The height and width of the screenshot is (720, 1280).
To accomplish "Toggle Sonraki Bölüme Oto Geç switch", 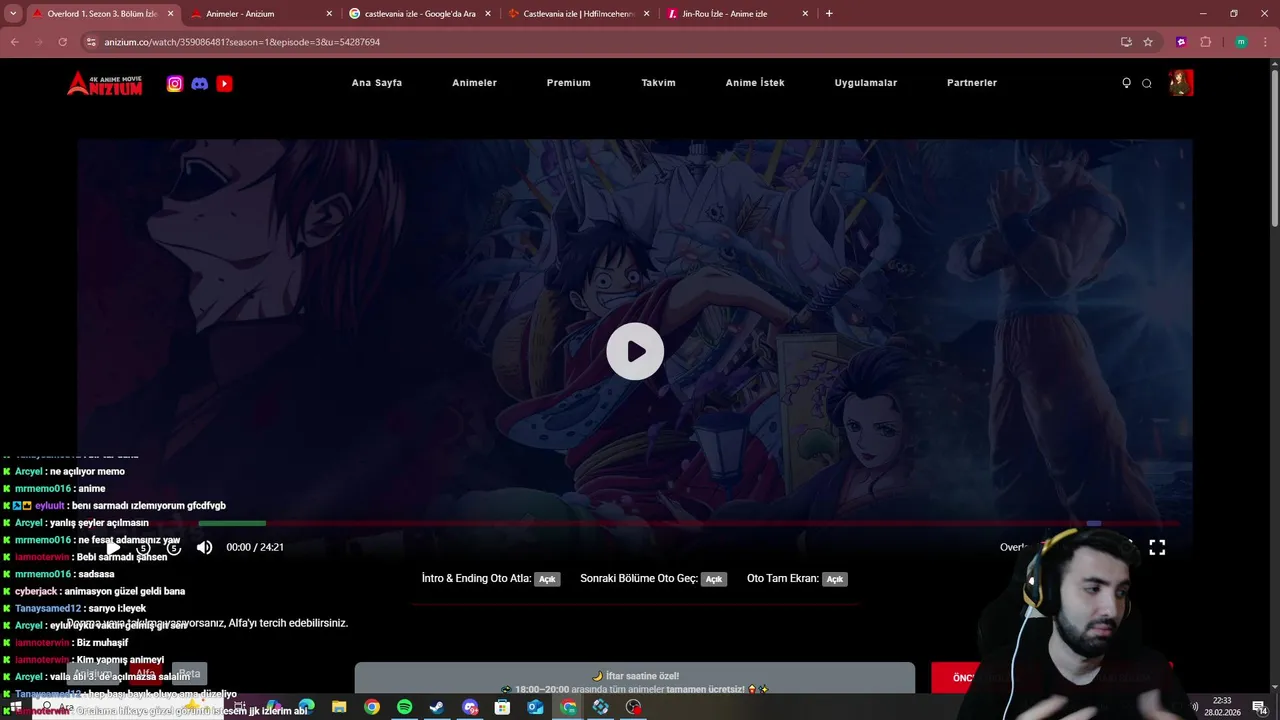I will (713, 579).
